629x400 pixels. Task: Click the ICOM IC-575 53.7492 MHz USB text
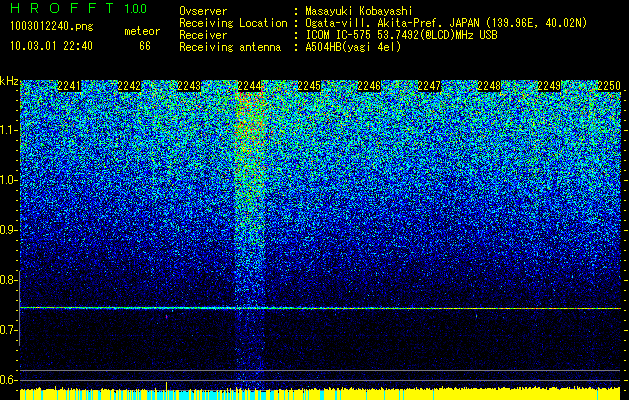[x=401, y=35]
